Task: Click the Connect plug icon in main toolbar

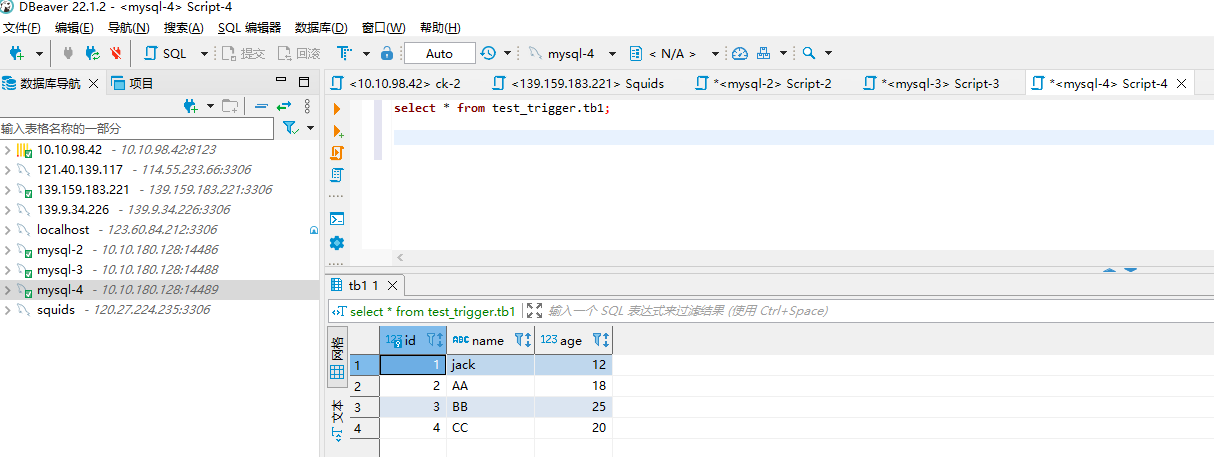Action: pyautogui.click(x=68, y=53)
